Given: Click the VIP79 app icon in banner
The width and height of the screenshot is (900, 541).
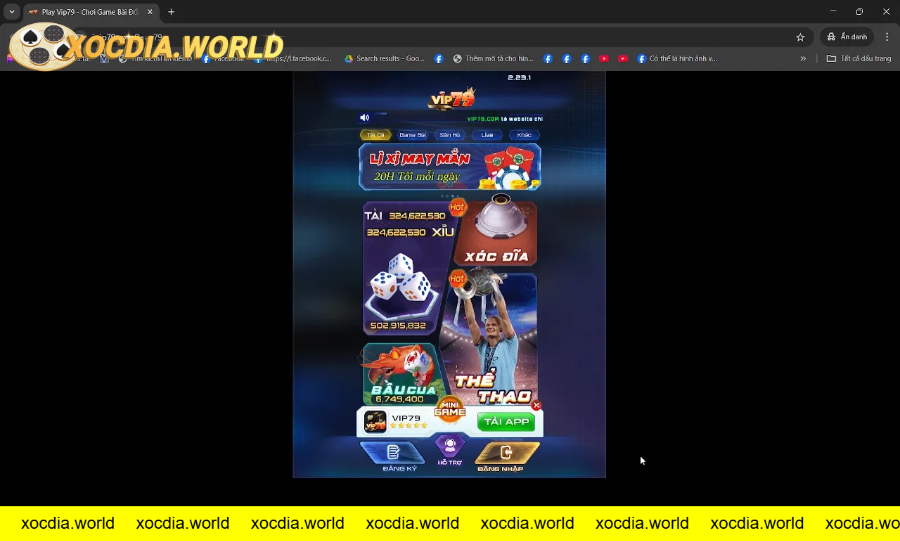Looking at the screenshot, I should (375, 422).
